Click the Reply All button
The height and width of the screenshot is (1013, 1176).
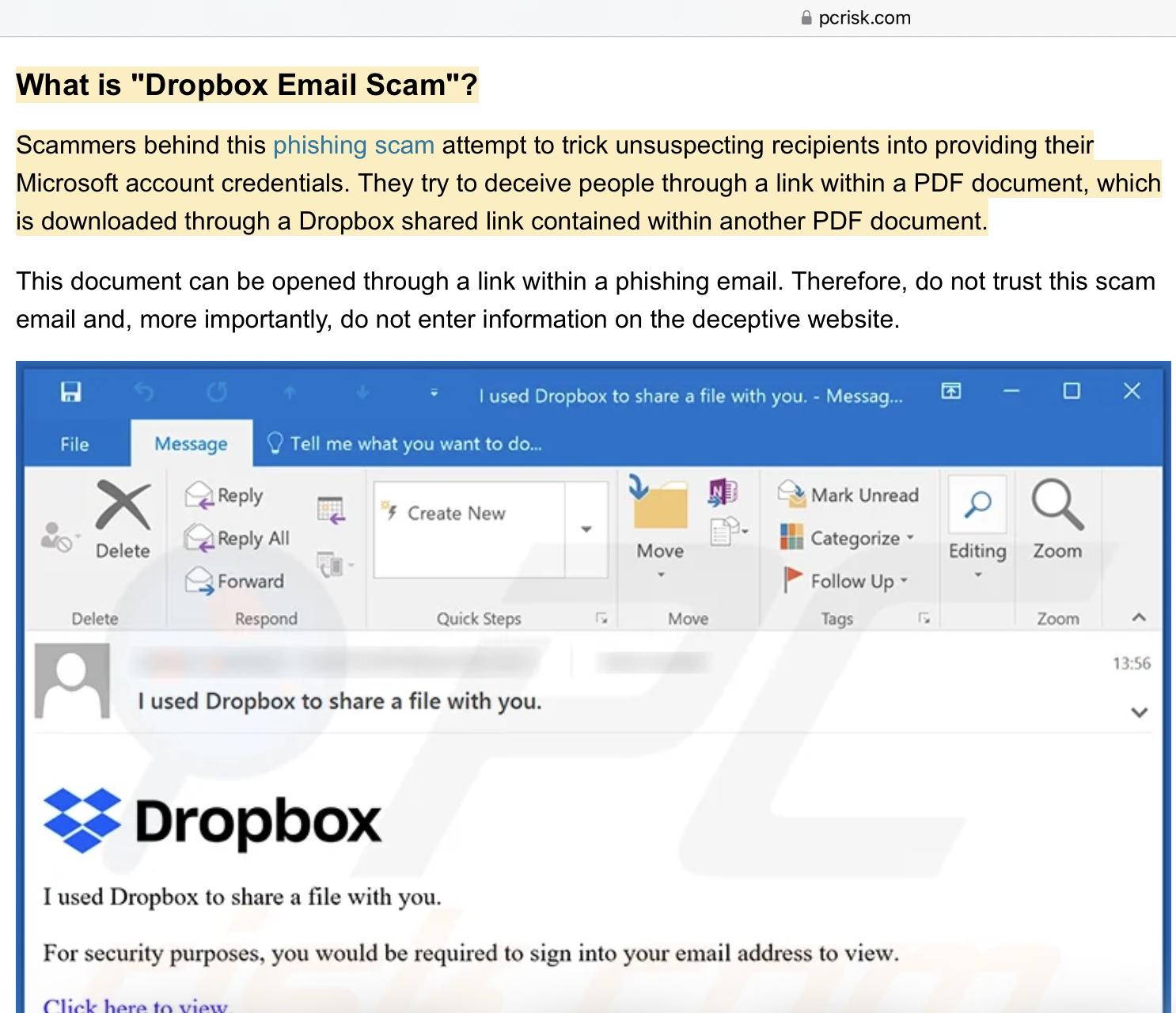(237, 539)
